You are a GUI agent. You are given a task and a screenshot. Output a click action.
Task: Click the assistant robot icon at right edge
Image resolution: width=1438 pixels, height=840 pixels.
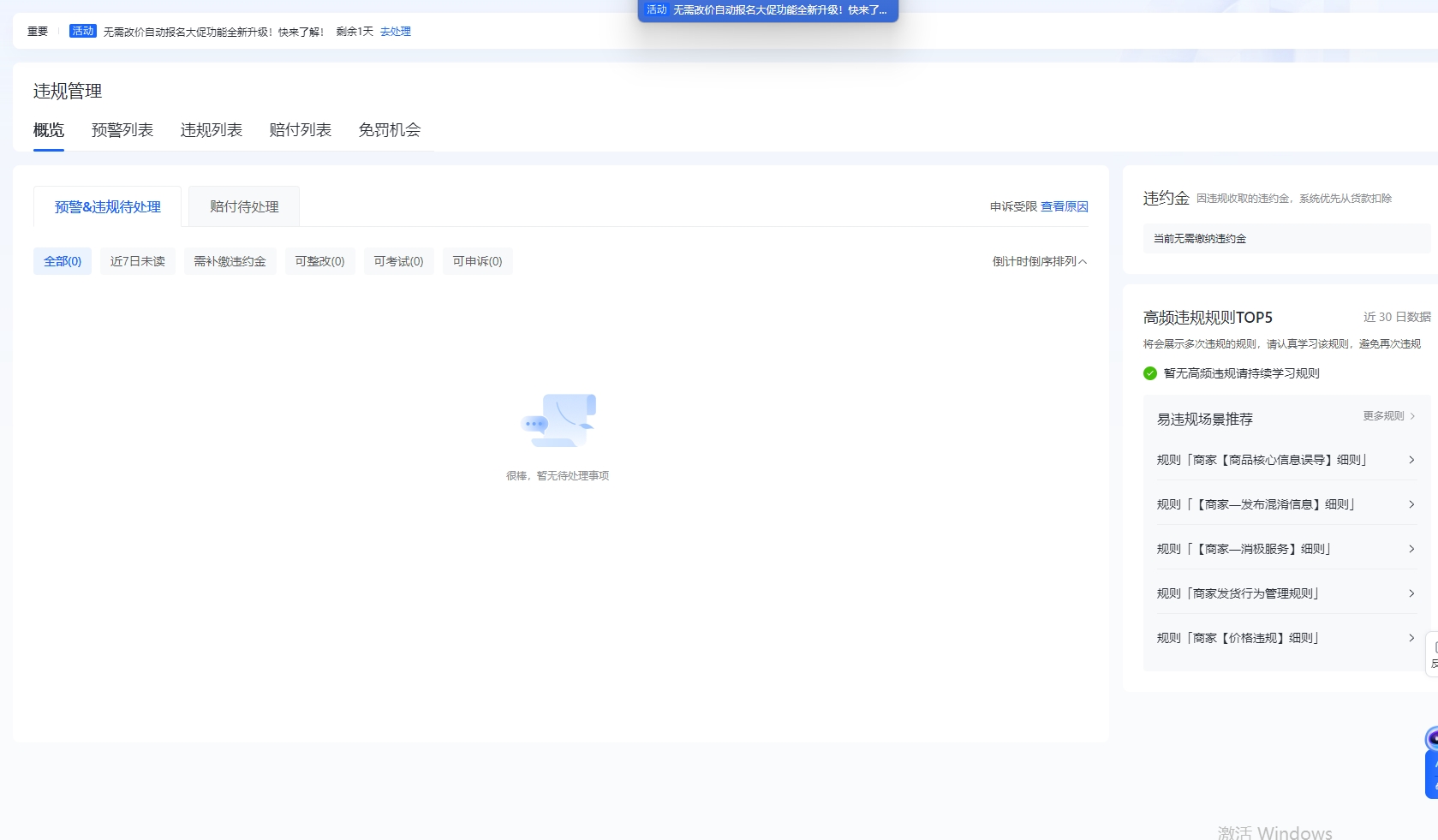pyautogui.click(x=1431, y=740)
